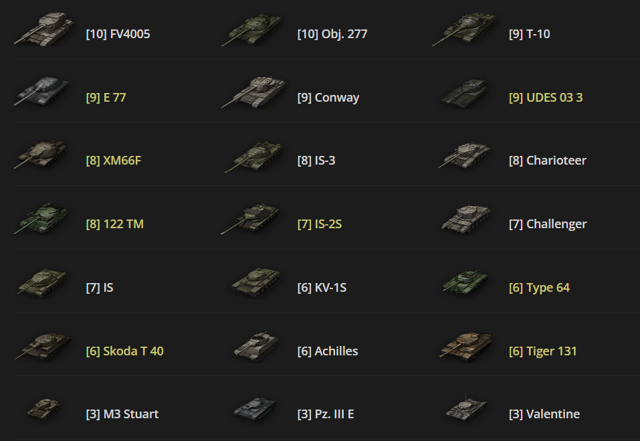Select the [10] FV4005 label

[118, 34]
